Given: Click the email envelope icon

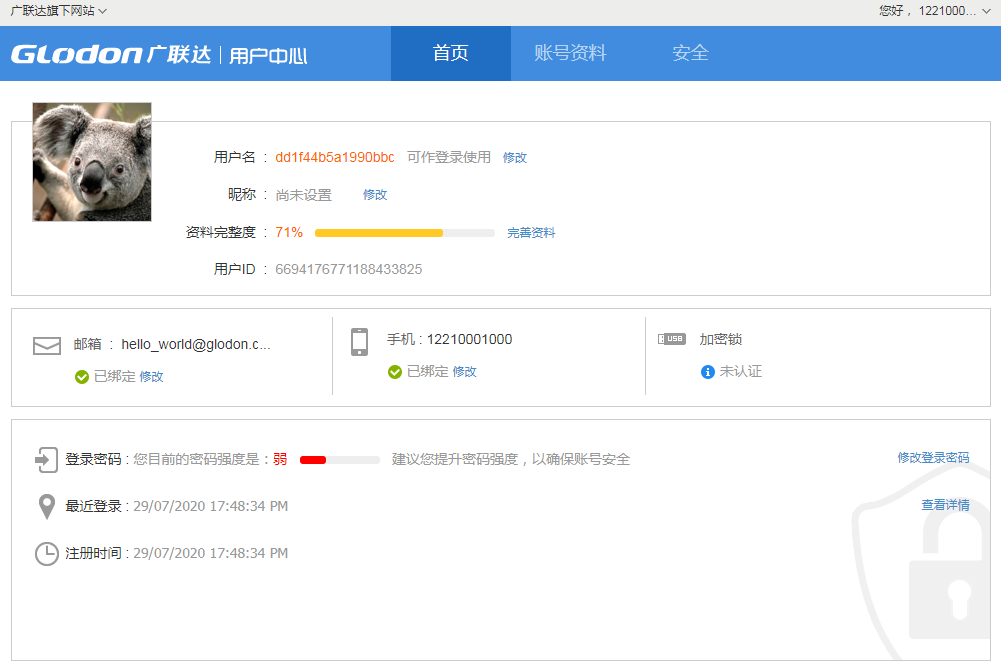Looking at the screenshot, I should tap(47, 346).
